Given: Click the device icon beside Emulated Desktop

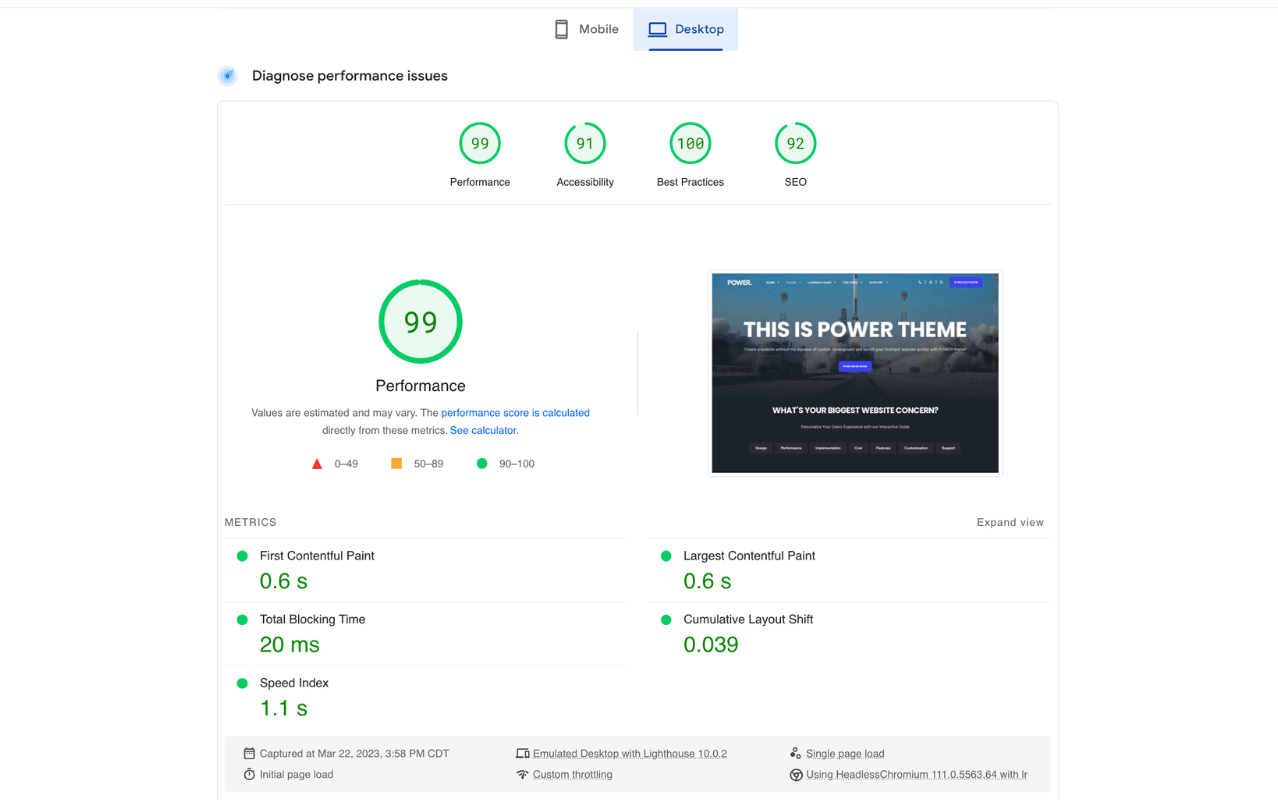Looking at the screenshot, I should (522, 753).
